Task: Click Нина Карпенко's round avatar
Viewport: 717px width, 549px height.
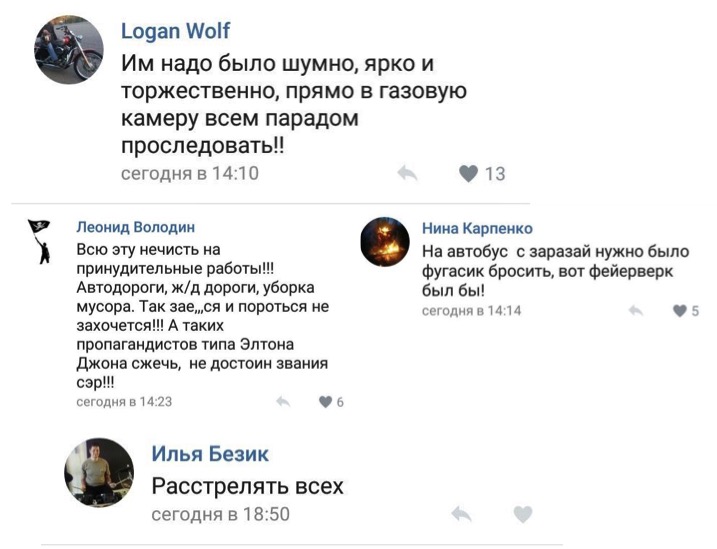Action: tap(385, 242)
